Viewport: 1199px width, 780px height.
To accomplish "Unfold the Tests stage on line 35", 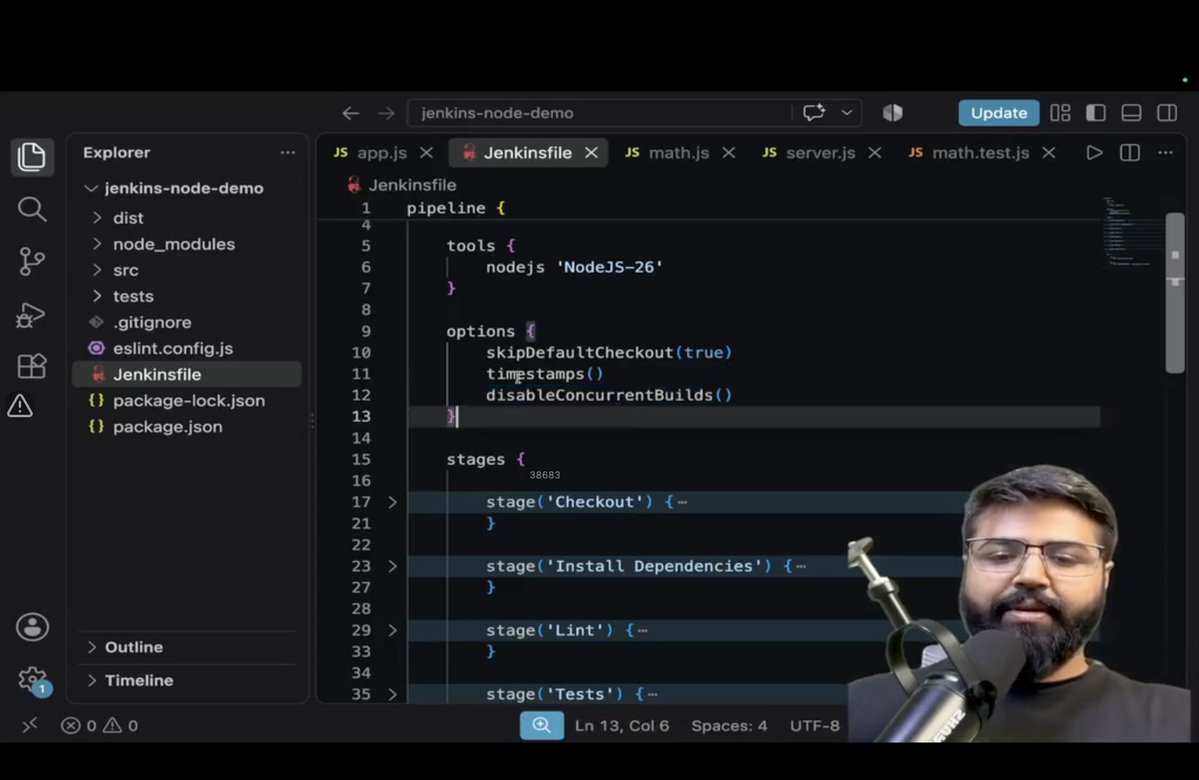I will 392,694.
